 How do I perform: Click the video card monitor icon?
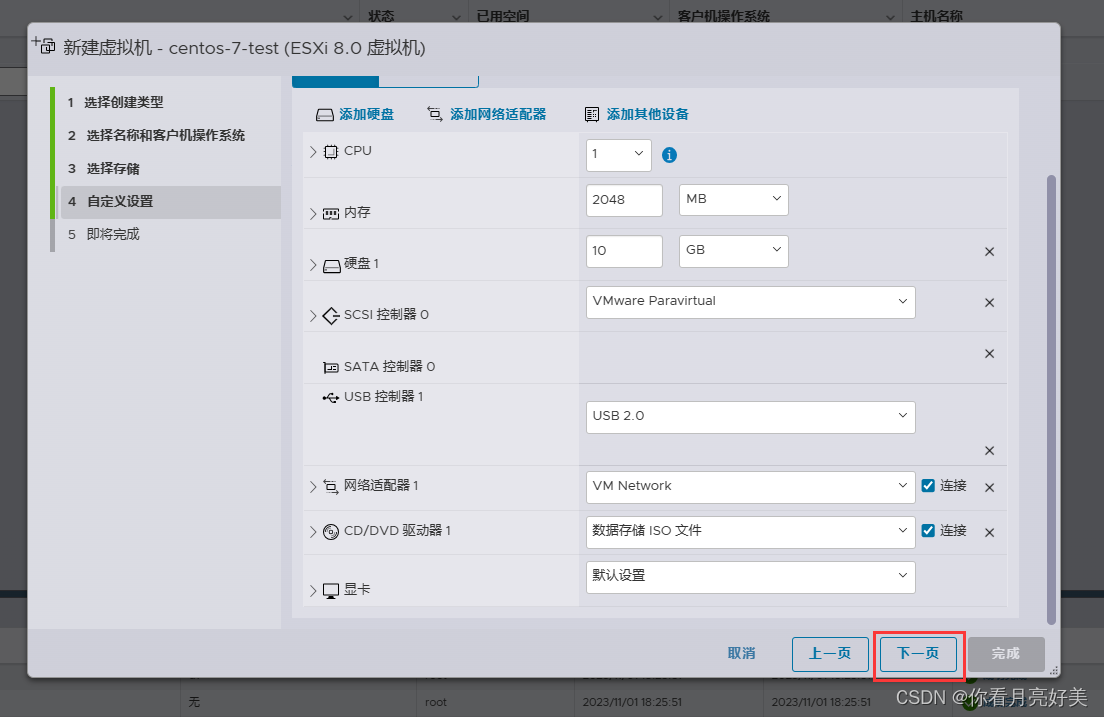[331, 590]
